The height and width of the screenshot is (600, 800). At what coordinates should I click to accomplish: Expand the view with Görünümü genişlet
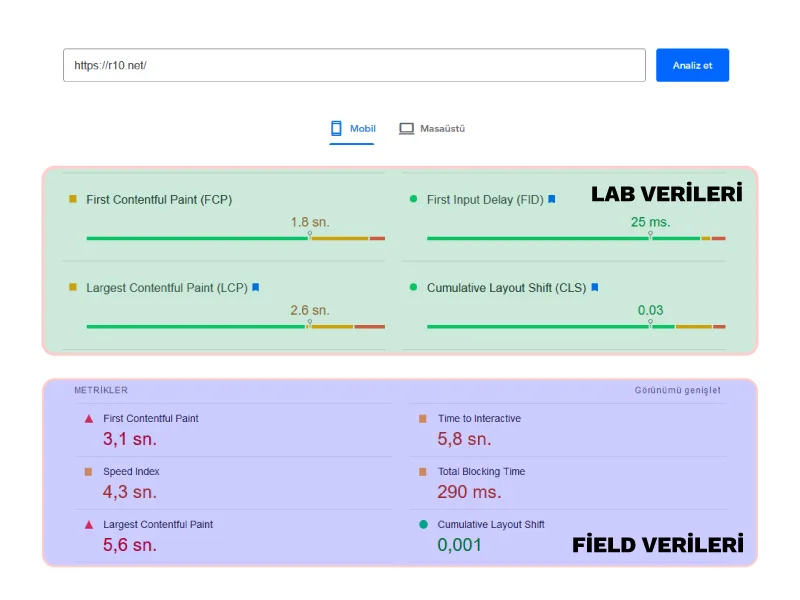pos(677,391)
